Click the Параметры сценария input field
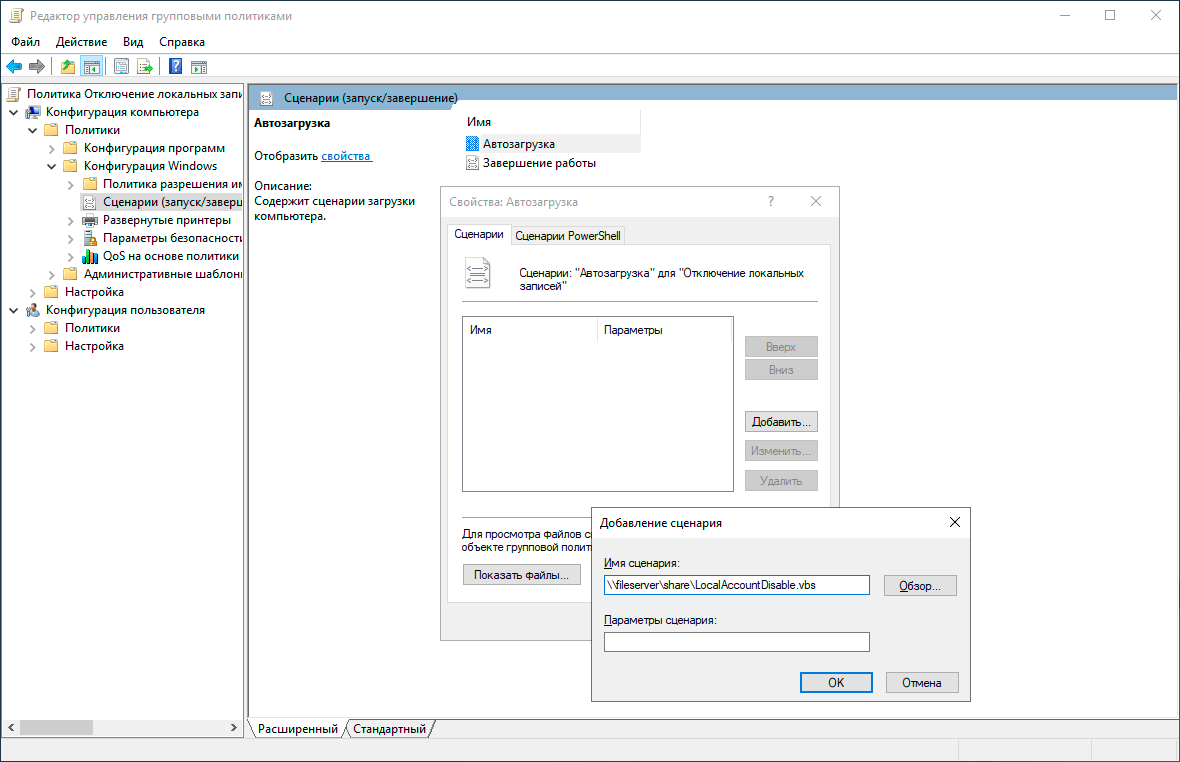The image size is (1180, 762). pos(737,642)
